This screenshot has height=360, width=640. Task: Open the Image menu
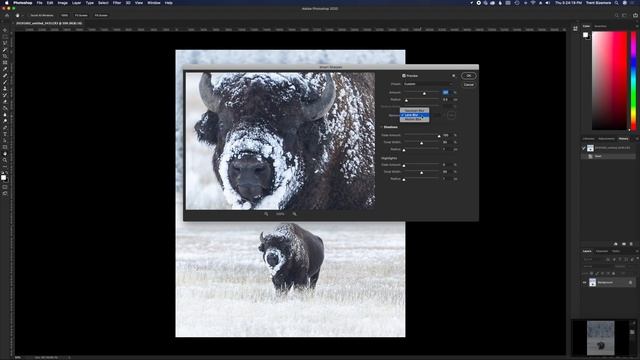62,3
